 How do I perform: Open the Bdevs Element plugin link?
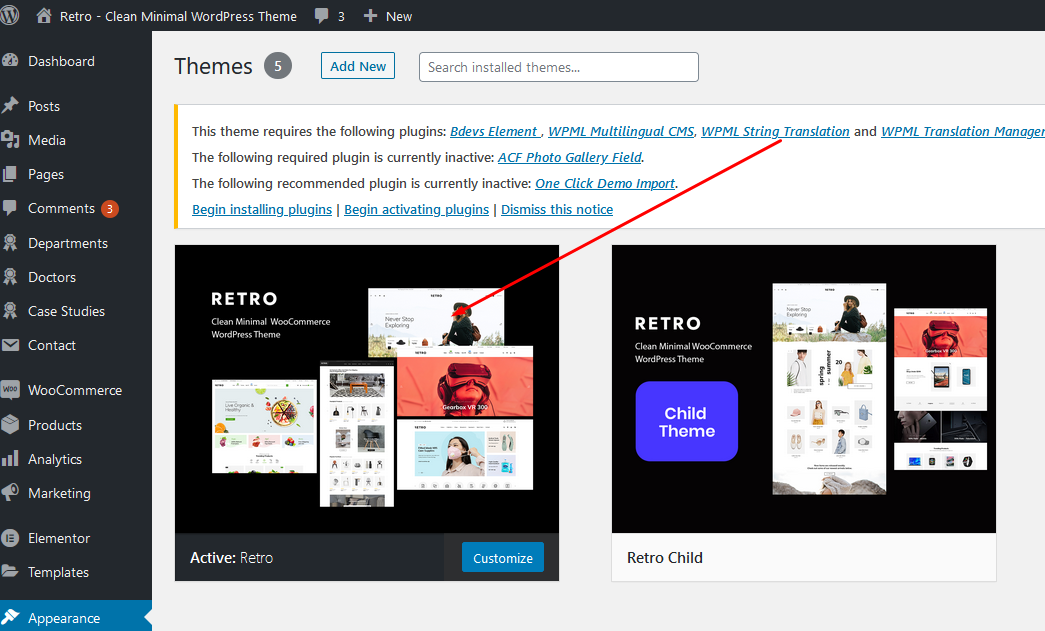pos(494,131)
